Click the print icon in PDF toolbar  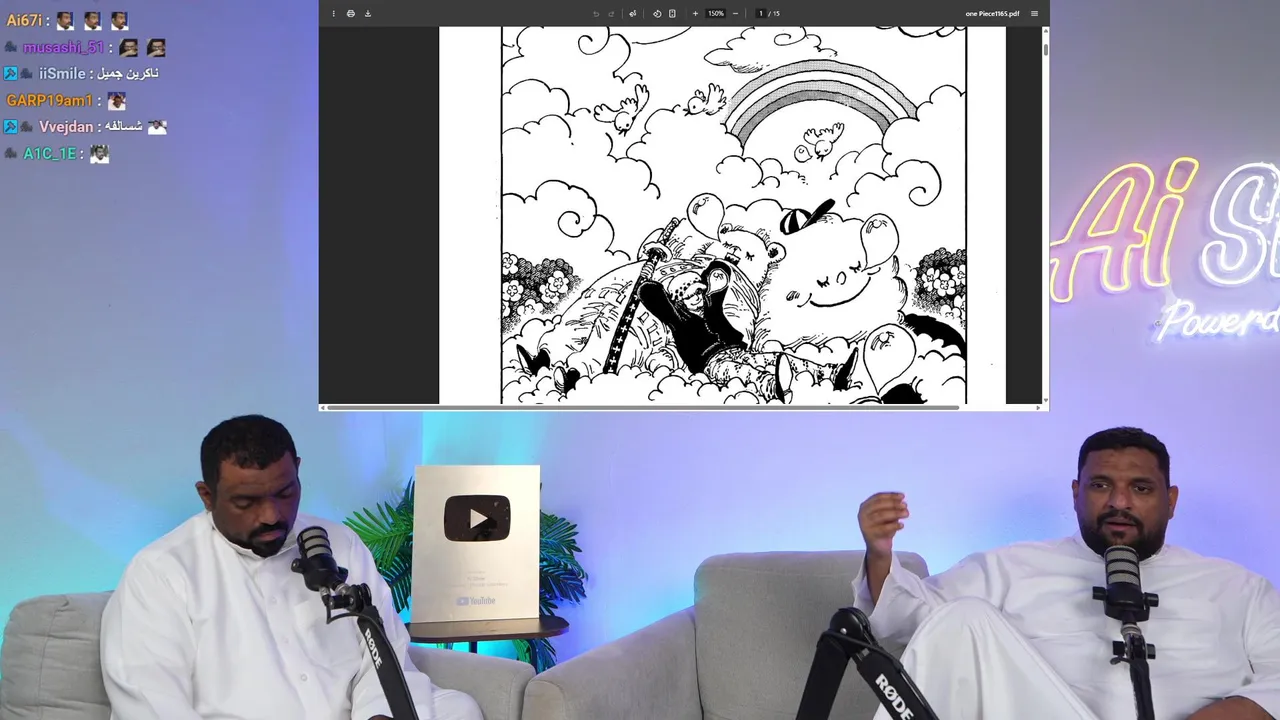coord(350,13)
